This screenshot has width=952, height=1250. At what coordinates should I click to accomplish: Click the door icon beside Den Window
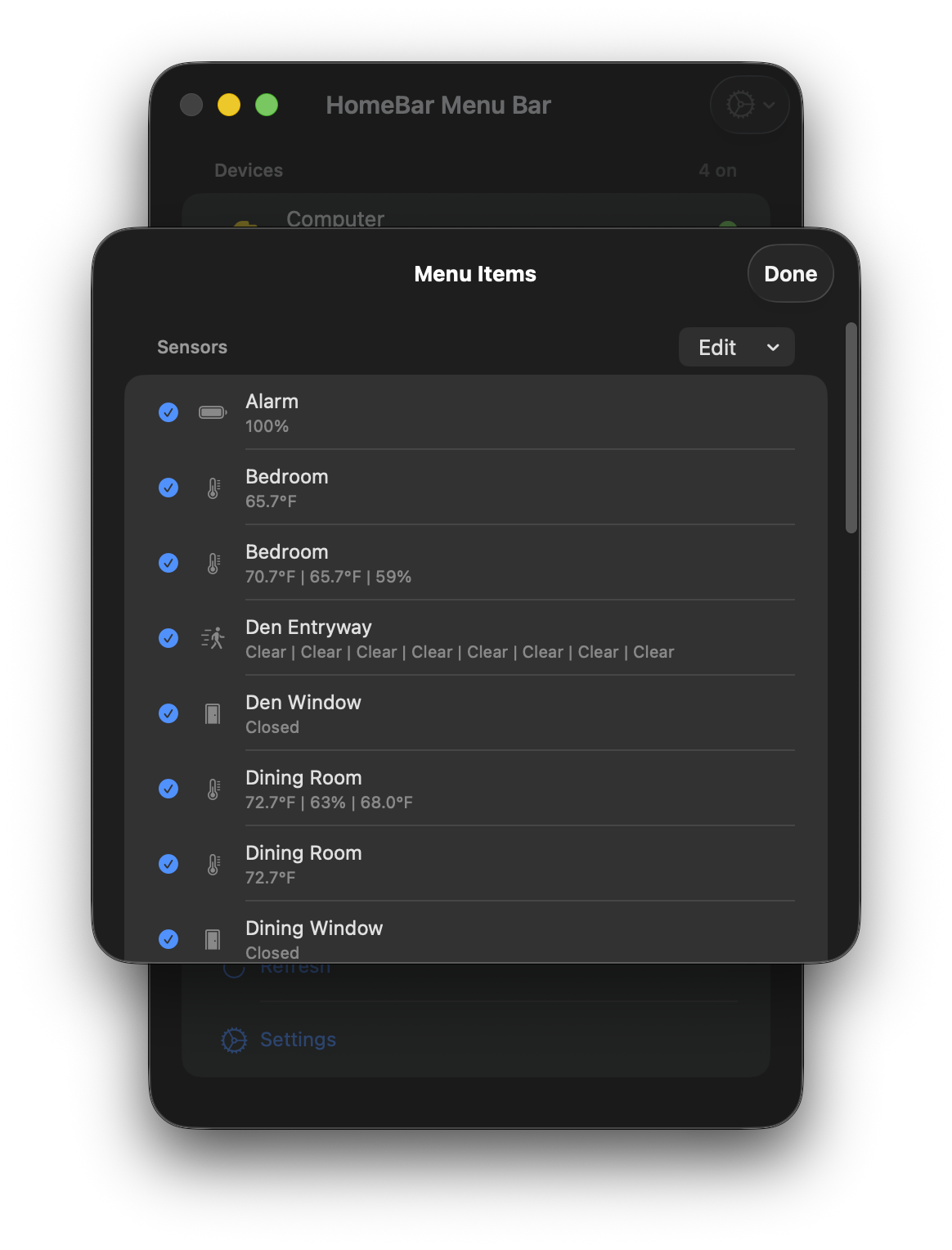(213, 714)
